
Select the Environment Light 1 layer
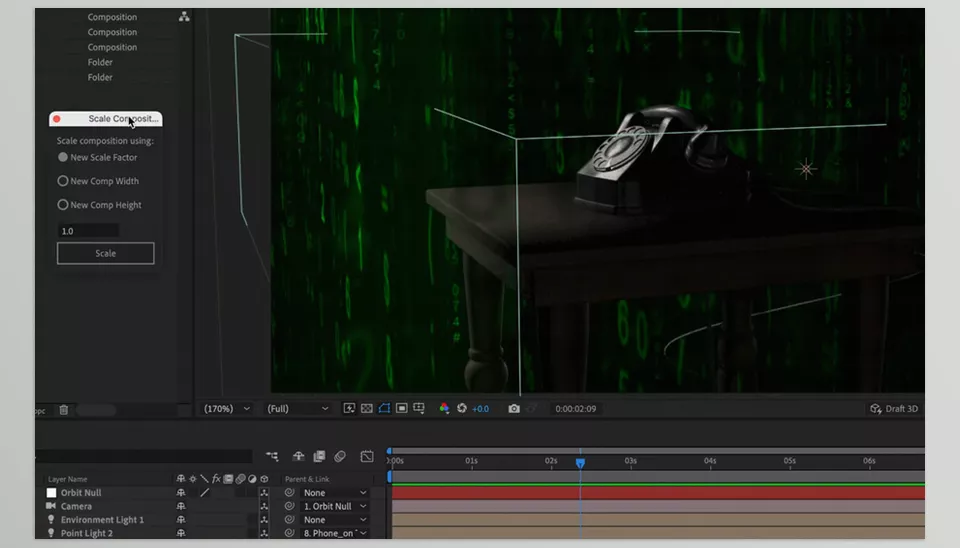[x=102, y=520]
